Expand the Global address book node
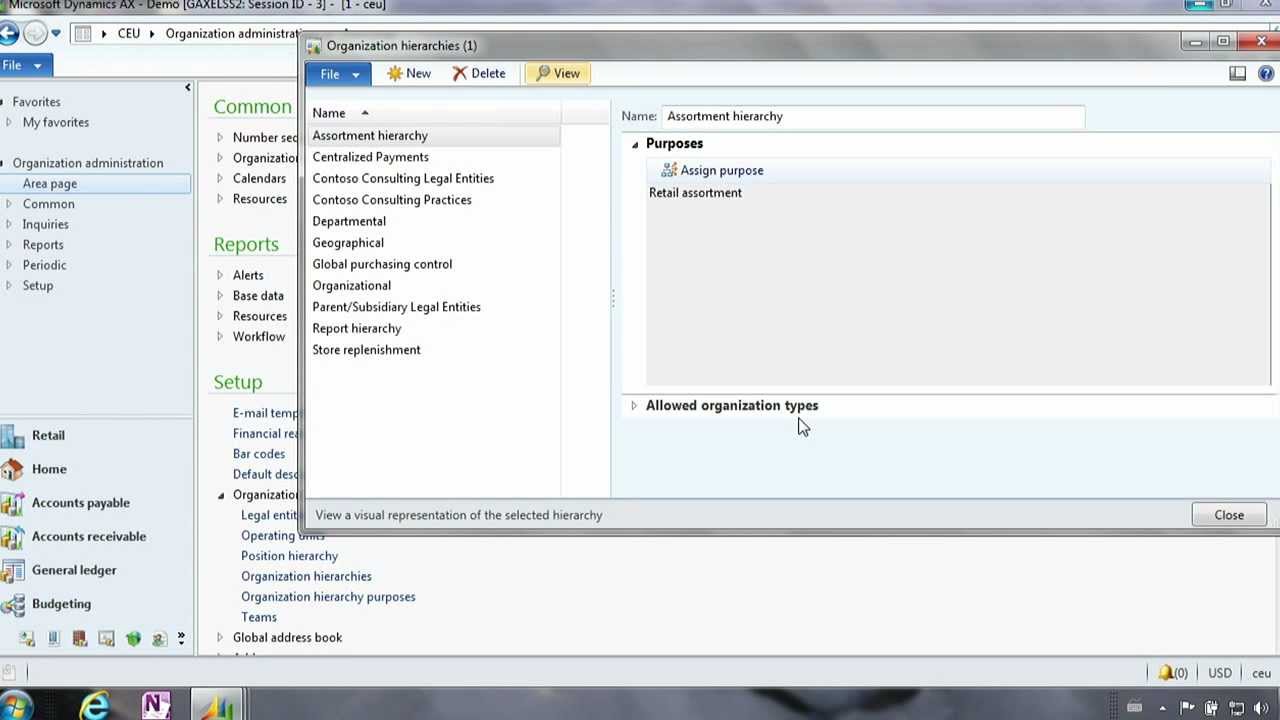This screenshot has width=1280, height=720. pos(220,638)
